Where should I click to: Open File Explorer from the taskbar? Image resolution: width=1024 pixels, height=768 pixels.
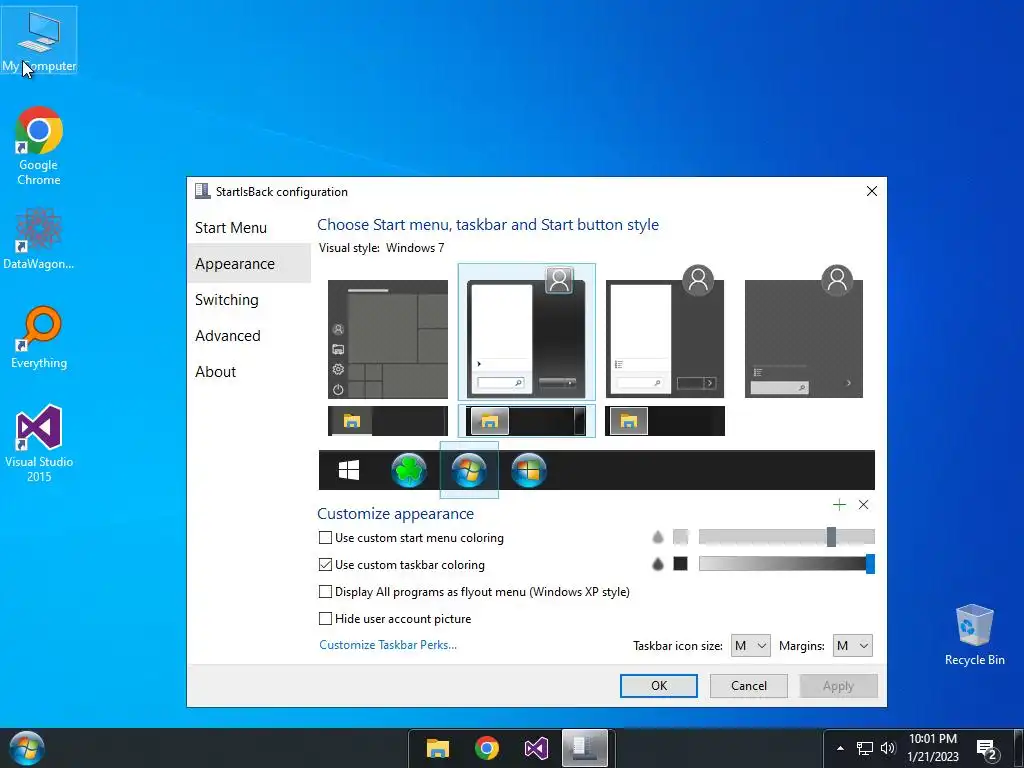point(438,748)
